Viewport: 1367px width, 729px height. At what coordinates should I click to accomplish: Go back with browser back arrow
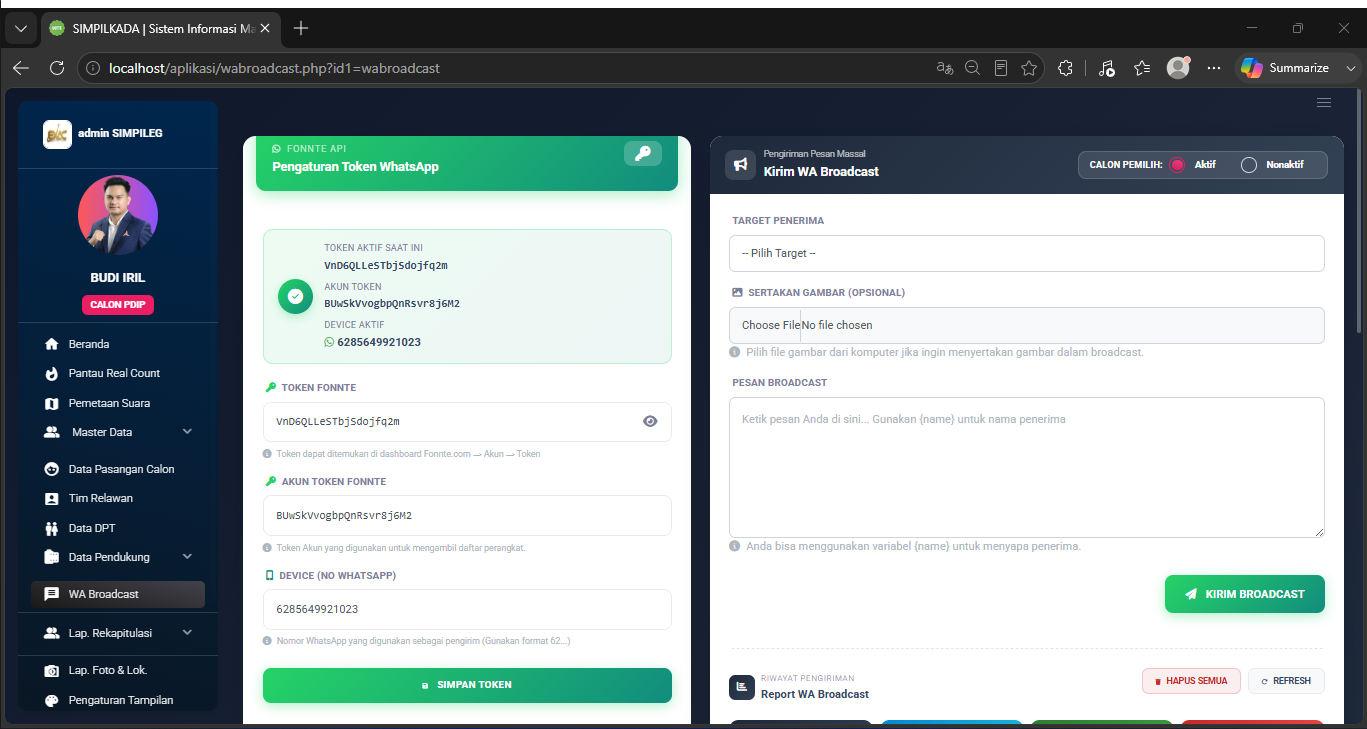[x=21, y=68]
